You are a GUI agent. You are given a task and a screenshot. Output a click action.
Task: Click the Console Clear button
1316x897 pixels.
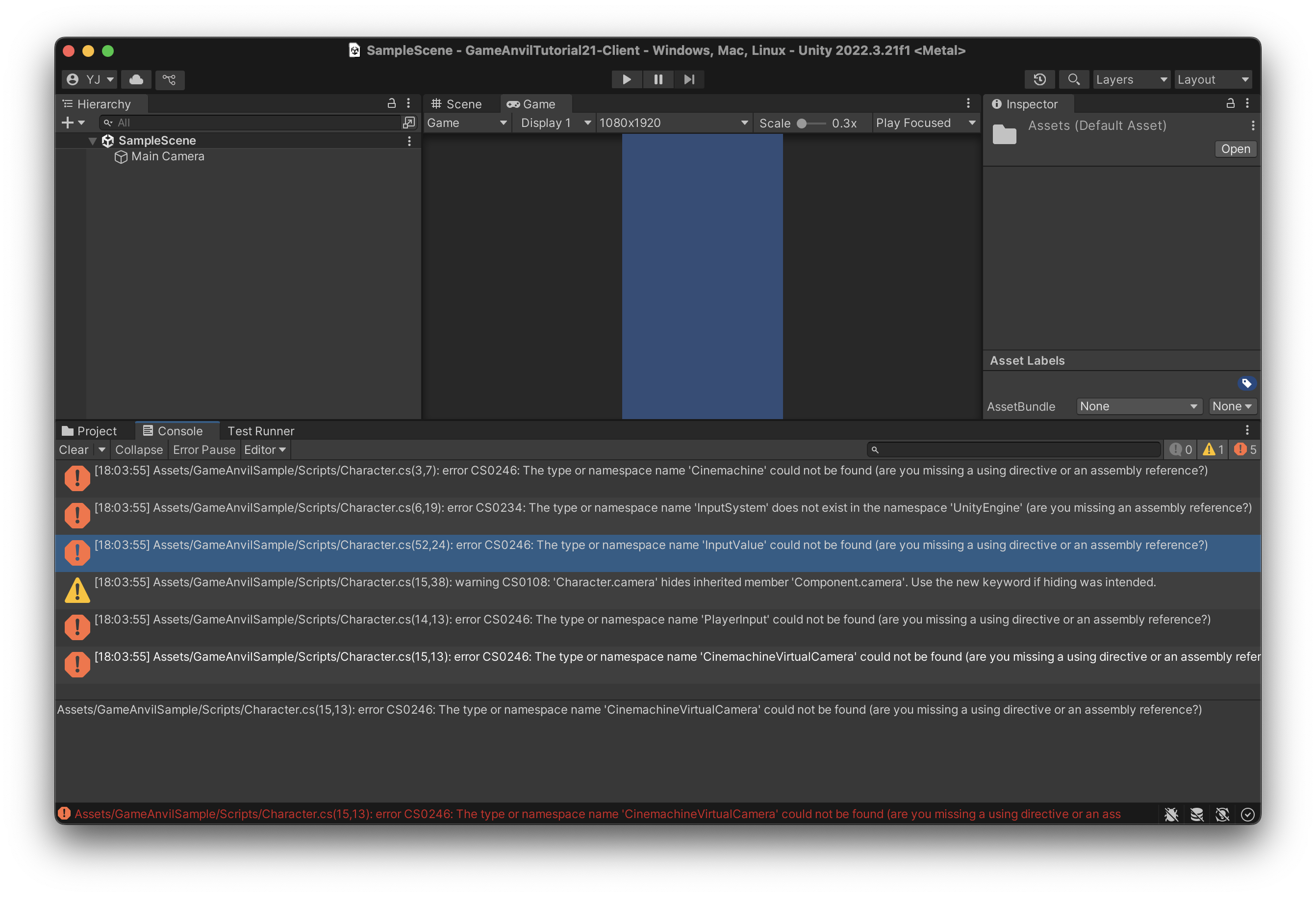[74, 450]
